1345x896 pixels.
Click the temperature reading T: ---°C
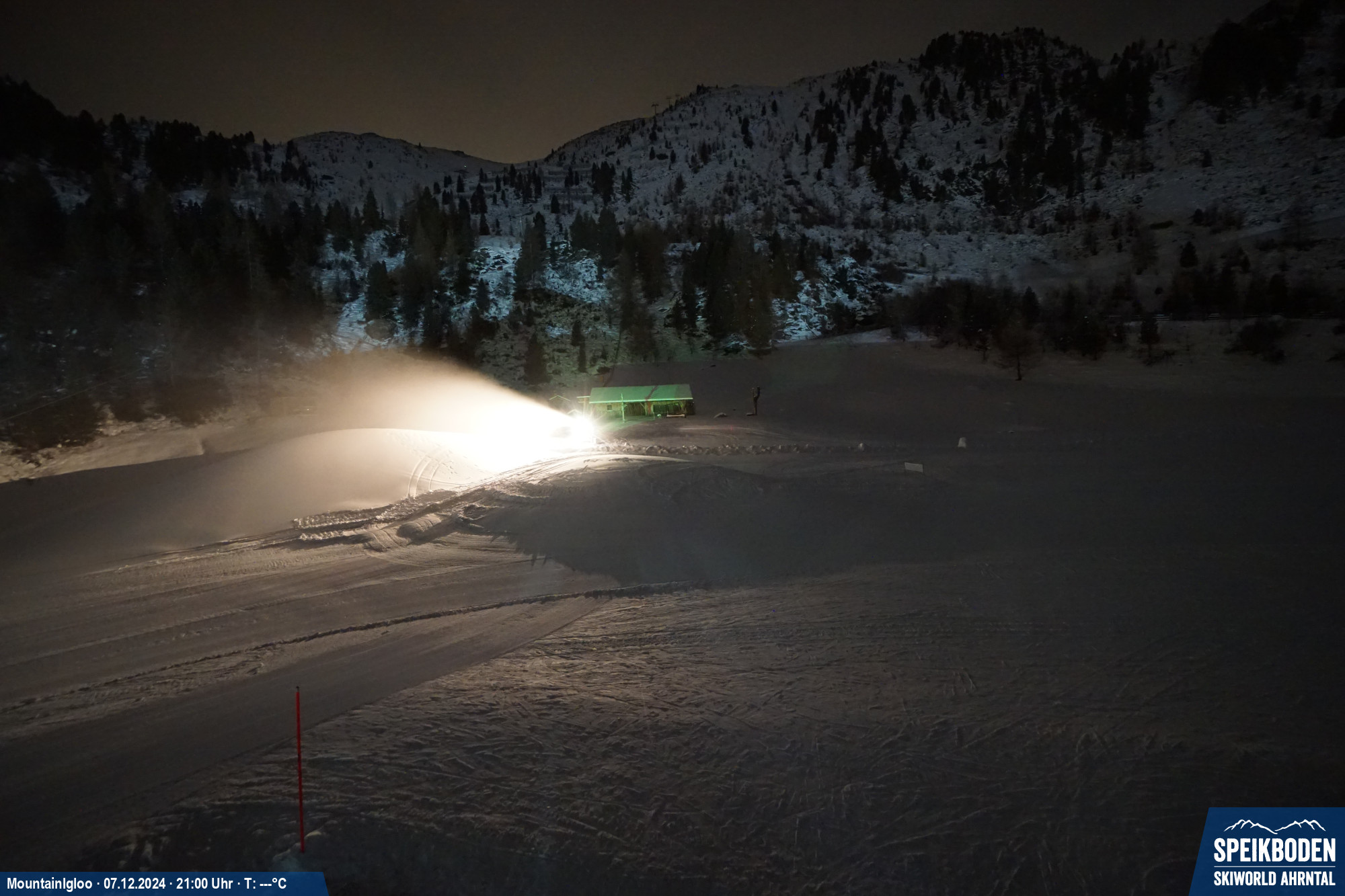[x=265, y=883]
